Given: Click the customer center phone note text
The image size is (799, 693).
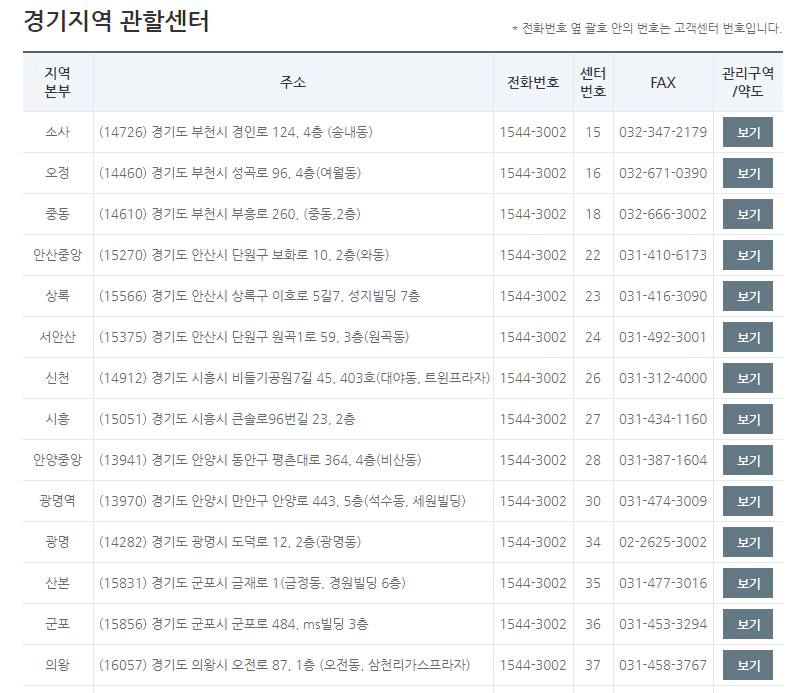Looking at the screenshot, I should 647,28.
